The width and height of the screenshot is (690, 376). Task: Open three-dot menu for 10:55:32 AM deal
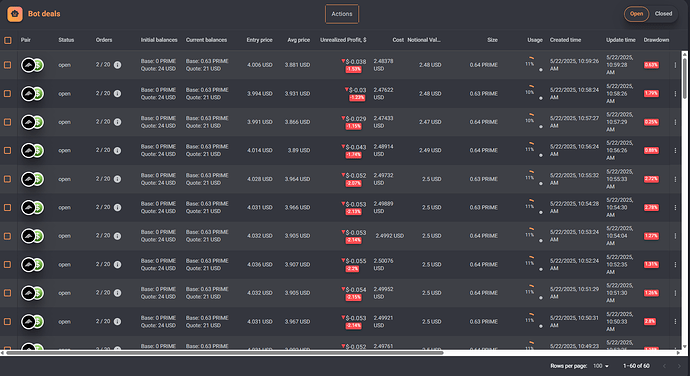tap(675, 179)
